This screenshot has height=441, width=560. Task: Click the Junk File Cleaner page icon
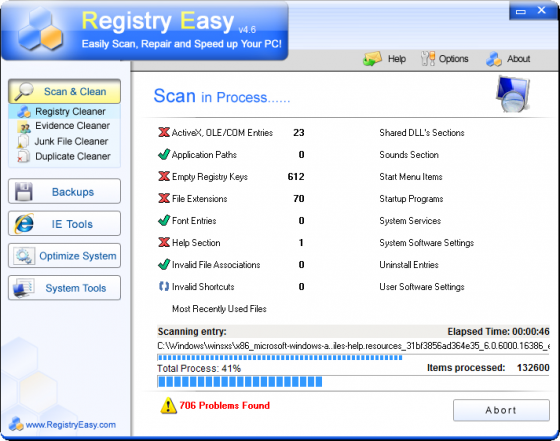(23, 141)
